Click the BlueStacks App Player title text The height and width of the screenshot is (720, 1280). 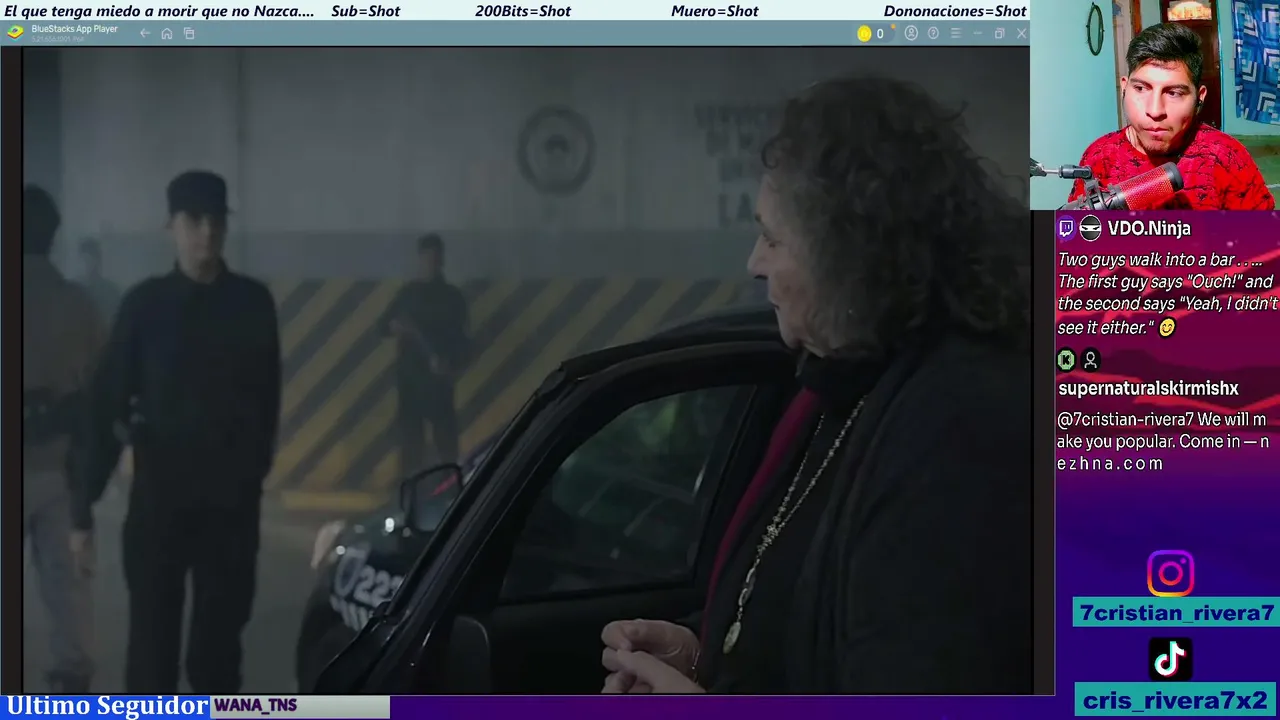(75, 29)
